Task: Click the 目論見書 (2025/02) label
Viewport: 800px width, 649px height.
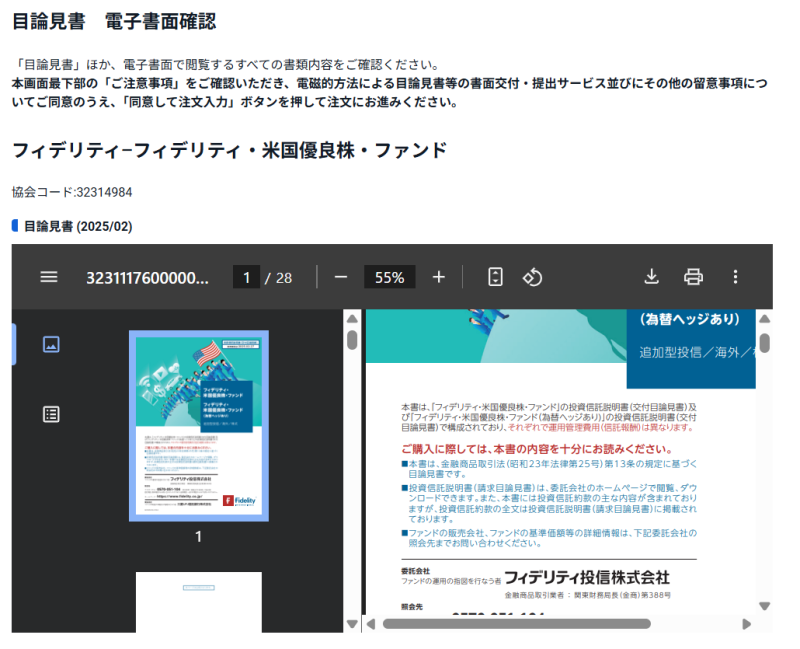Action: click(x=78, y=226)
